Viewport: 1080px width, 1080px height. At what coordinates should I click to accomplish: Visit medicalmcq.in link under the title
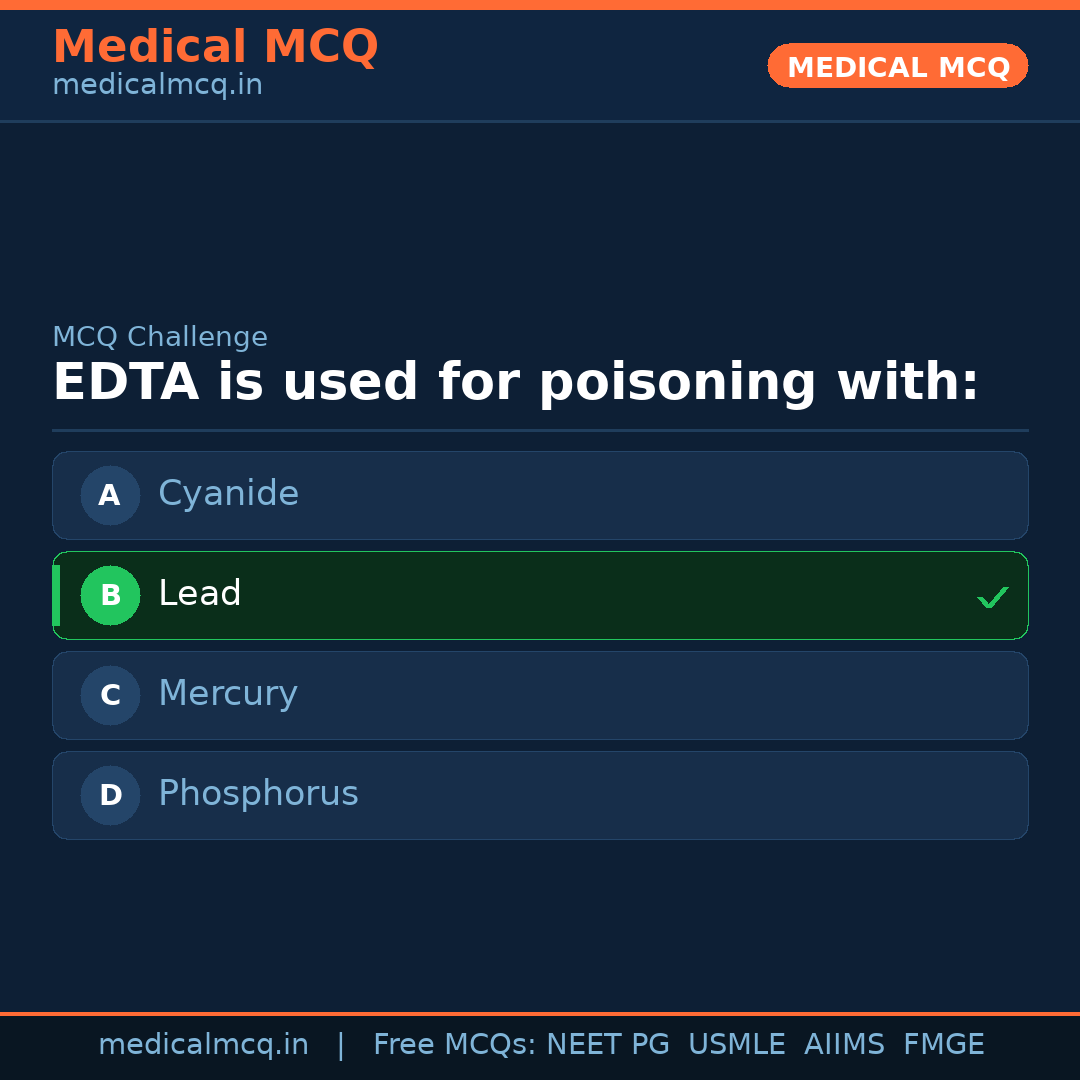click(157, 85)
